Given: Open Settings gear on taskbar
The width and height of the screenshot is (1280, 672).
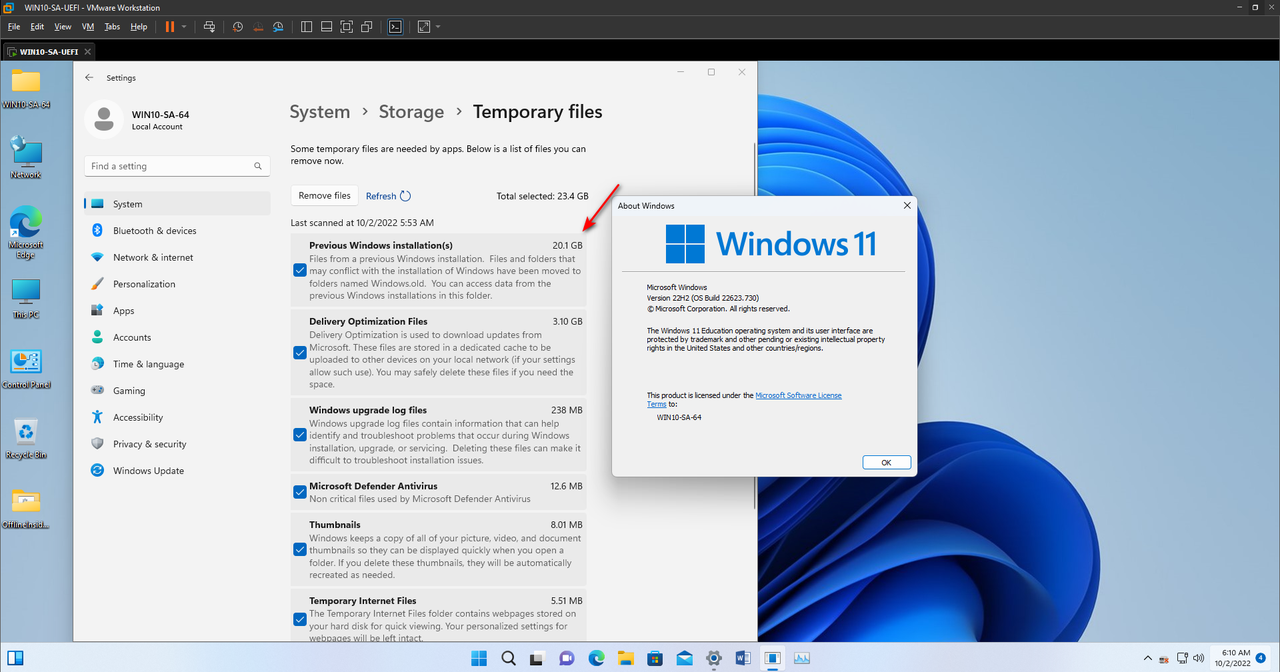Looking at the screenshot, I should point(714,658).
